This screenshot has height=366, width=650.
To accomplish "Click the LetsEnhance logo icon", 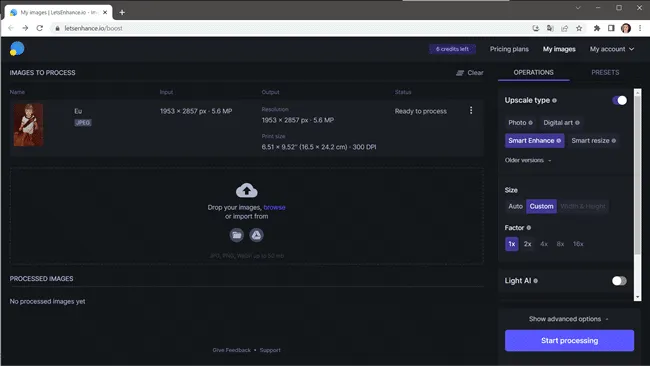I will point(17,49).
